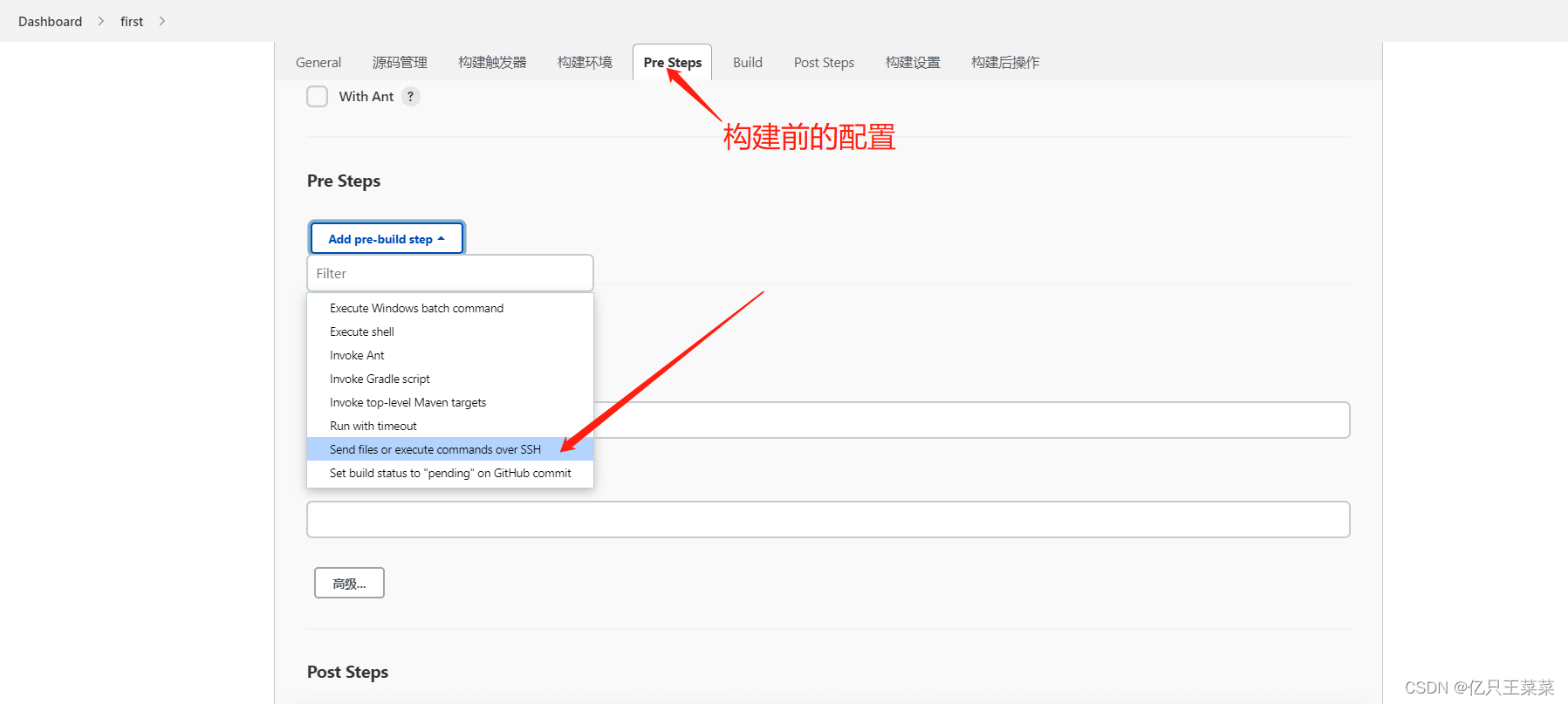
Task: Click the 高级... advanced button
Action: tap(349, 583)
